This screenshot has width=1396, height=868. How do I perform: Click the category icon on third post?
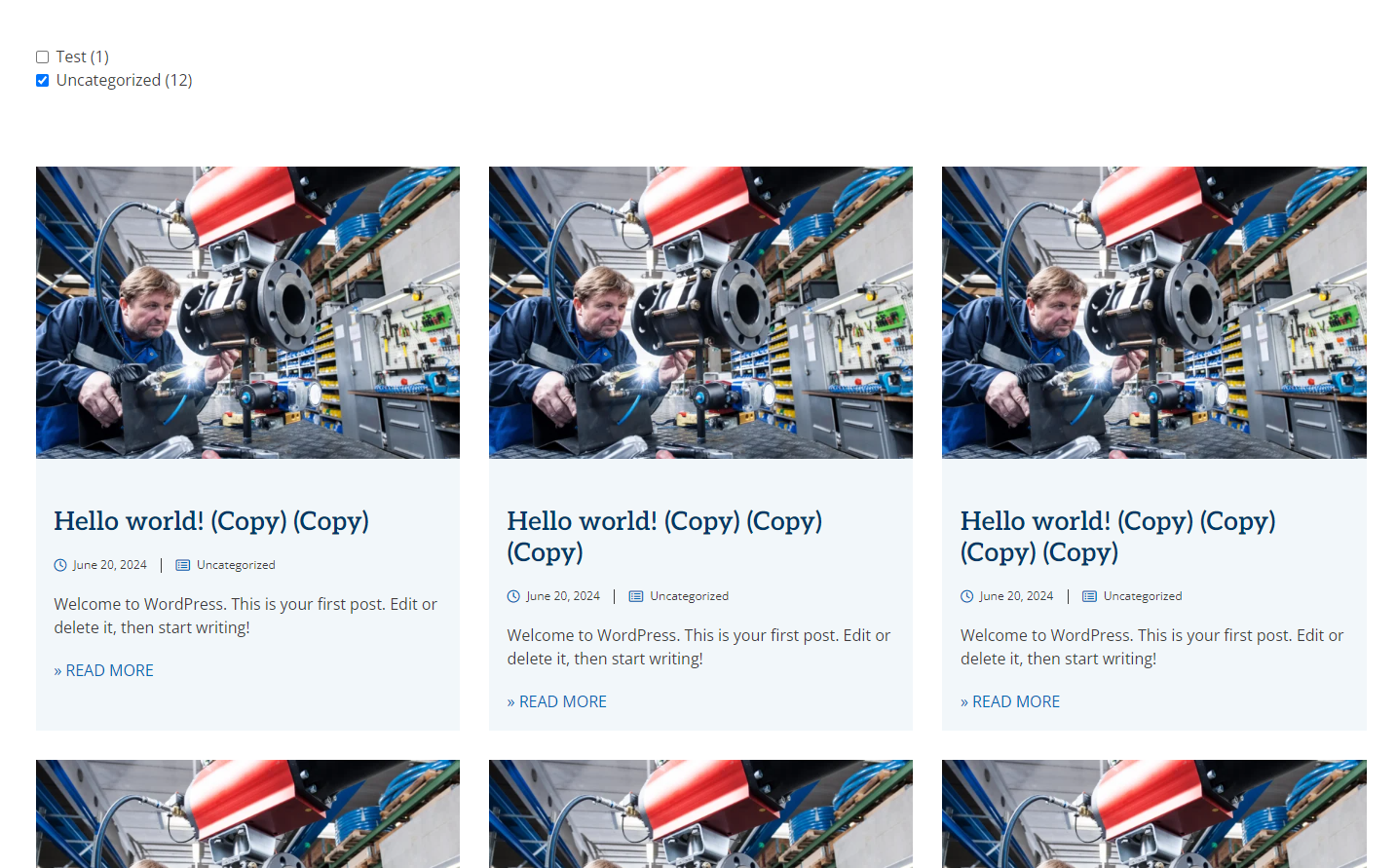[1089, 596]
